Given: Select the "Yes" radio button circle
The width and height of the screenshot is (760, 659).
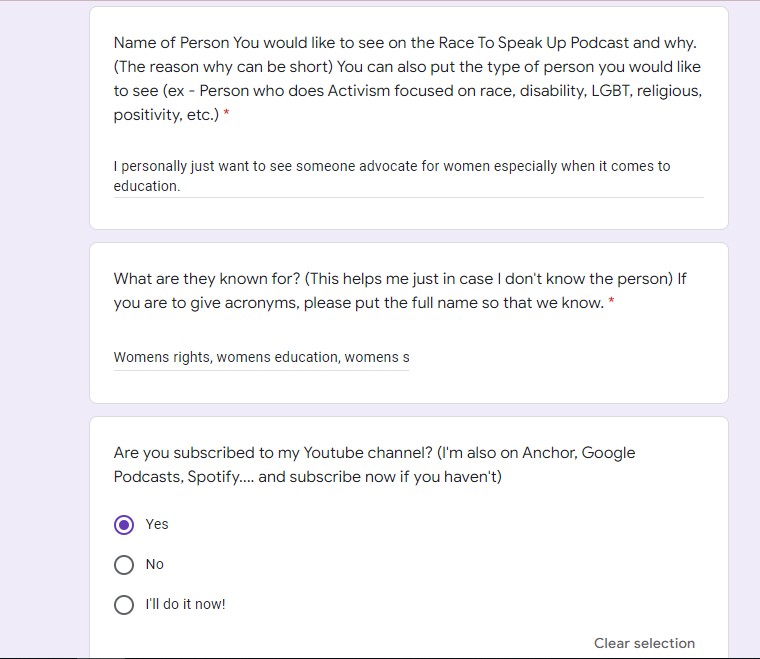Looking at the screenshot, I should (x=124, y=524).
